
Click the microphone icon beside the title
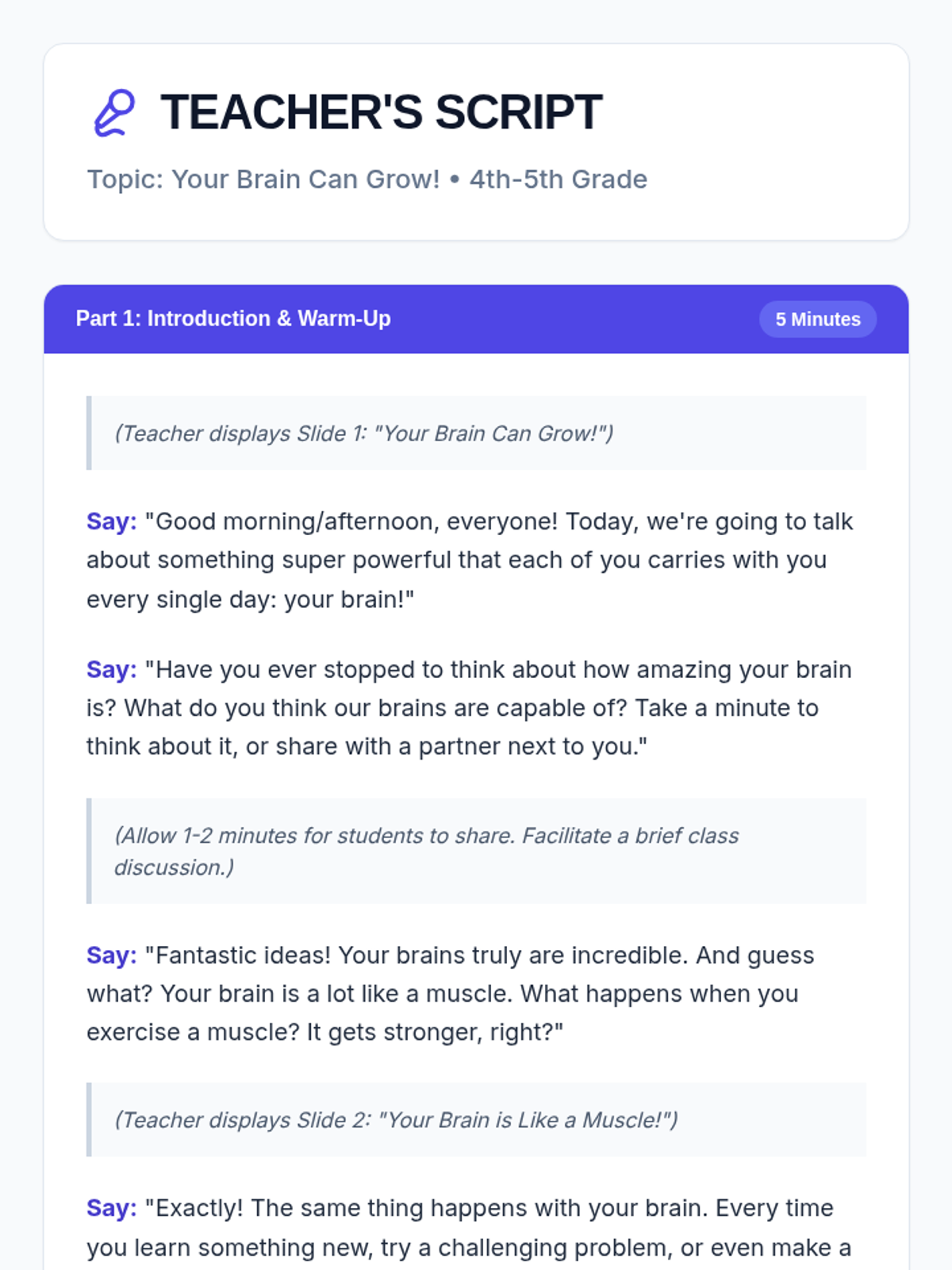[114, 113]
